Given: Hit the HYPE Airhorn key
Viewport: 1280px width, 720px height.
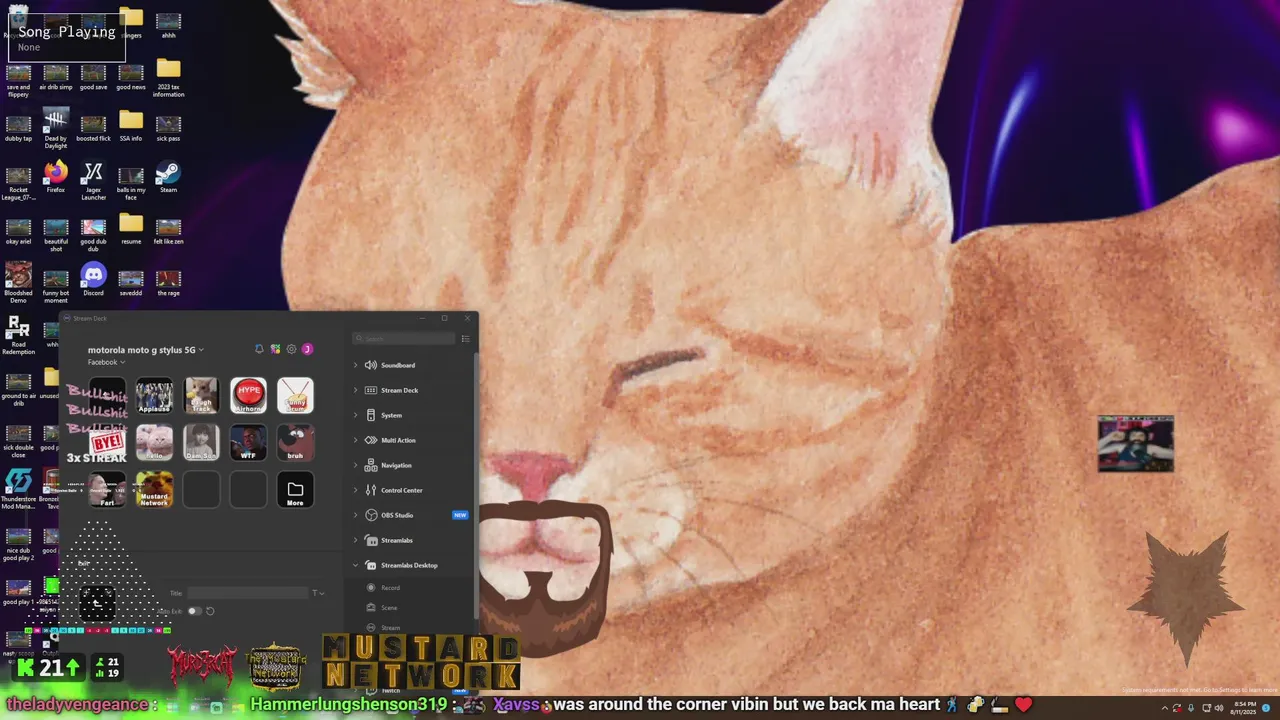Looking at the screenshot, I should pos(248,396).
